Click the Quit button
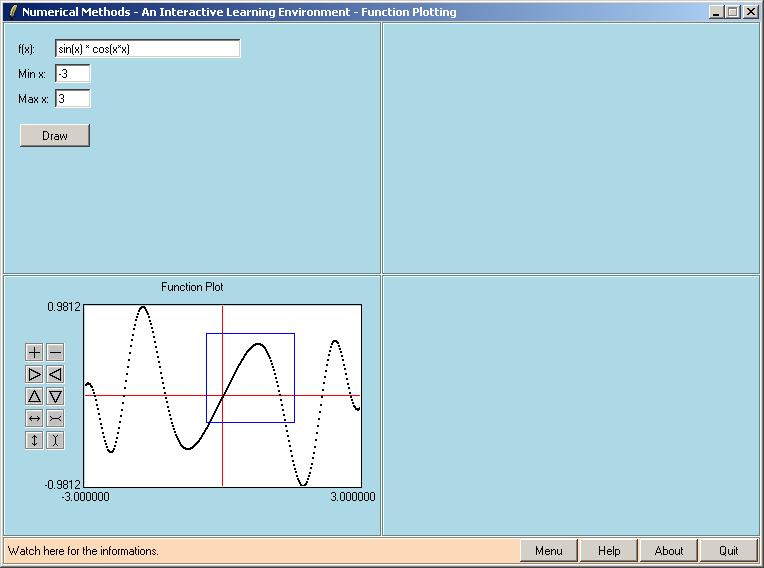This screenshot has width=764, height=568. 729,550
